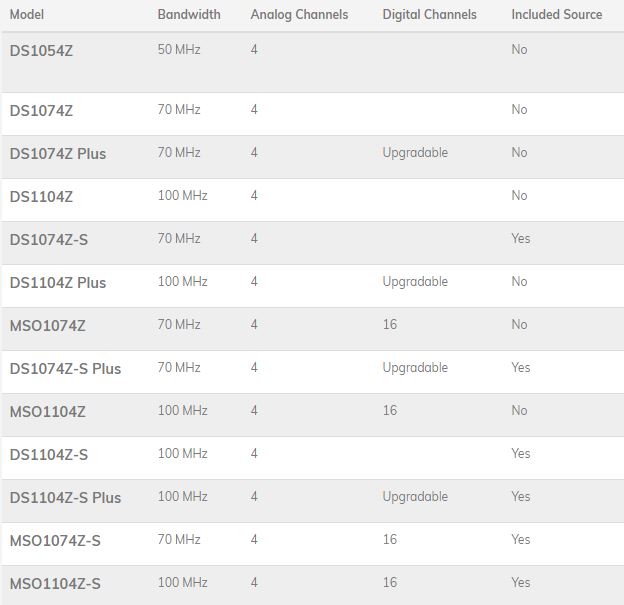Screen dimensions: 624x605
Task: Select the DS1054Z model name
Action: click(41, 51)
